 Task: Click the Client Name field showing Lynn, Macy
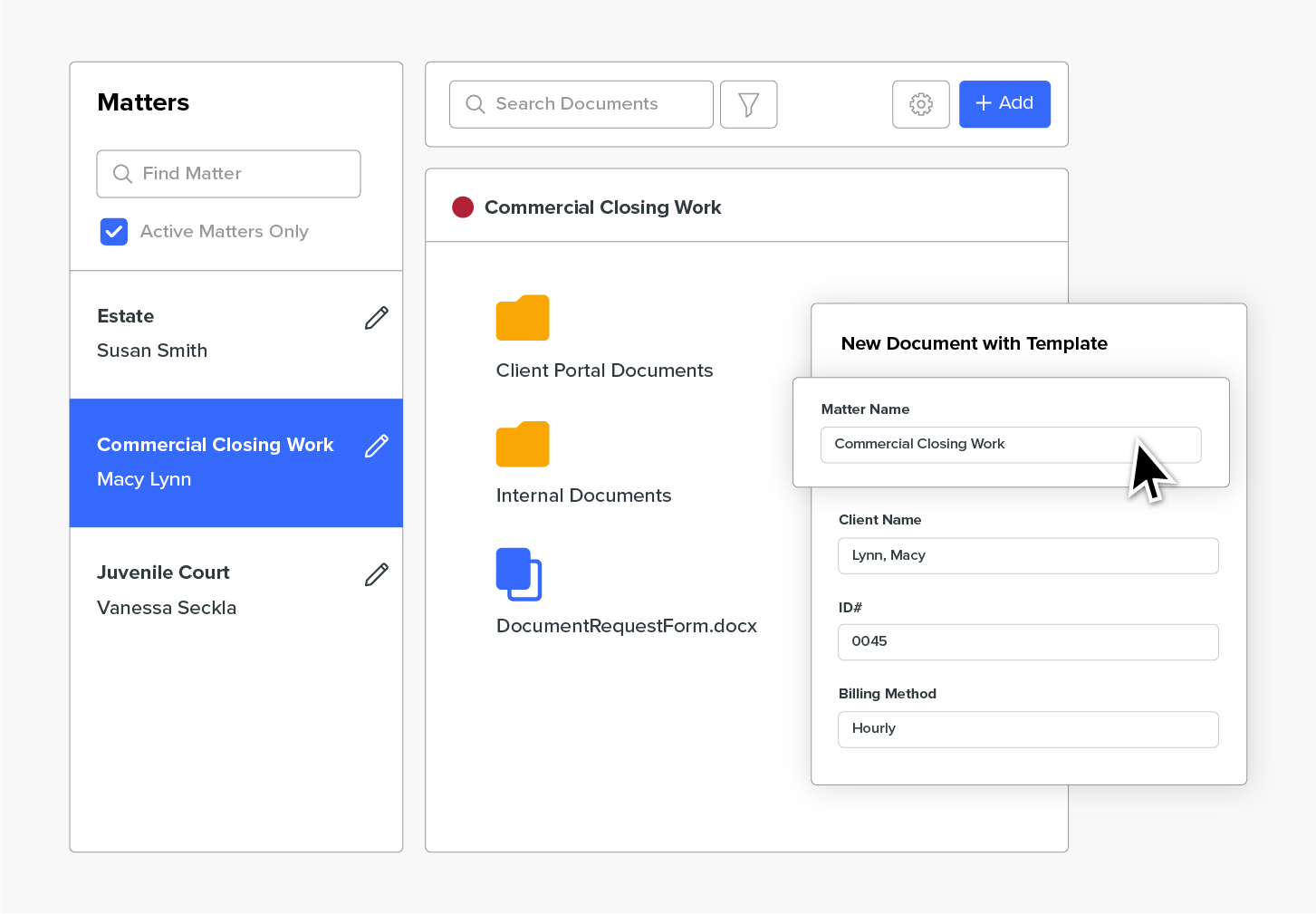(1028, 555)
